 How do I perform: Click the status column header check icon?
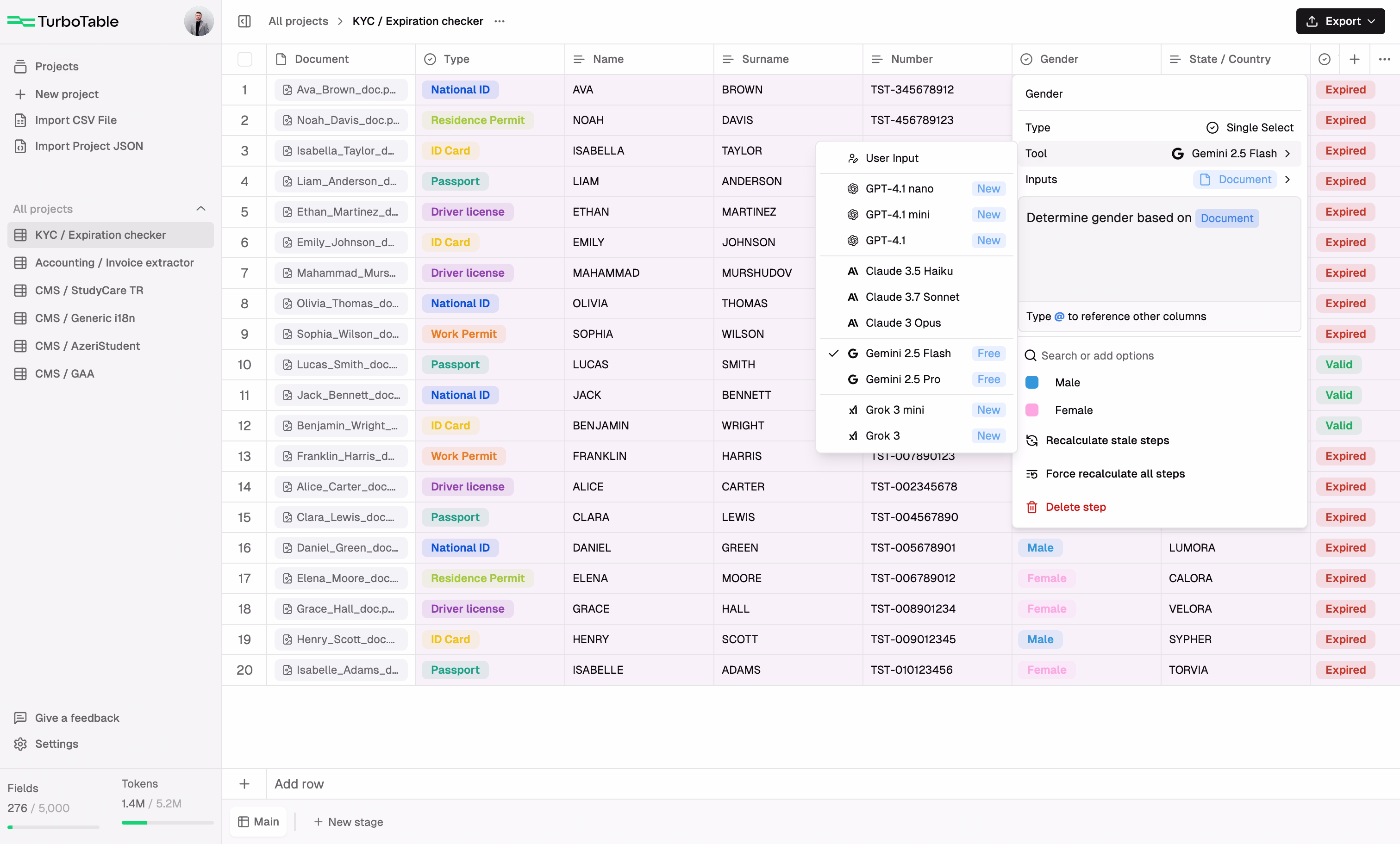coord(1325,59)
